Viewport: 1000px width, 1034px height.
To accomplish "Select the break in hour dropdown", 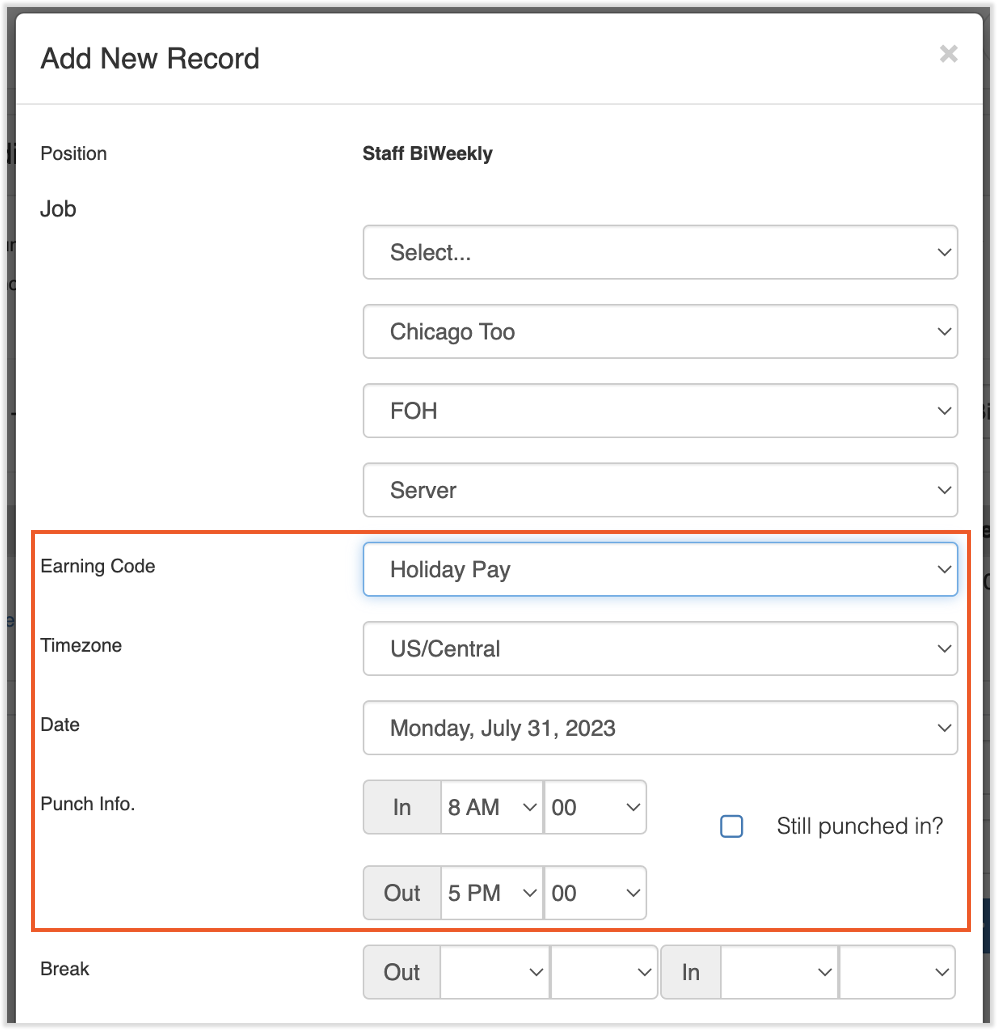I will (779, 972).
